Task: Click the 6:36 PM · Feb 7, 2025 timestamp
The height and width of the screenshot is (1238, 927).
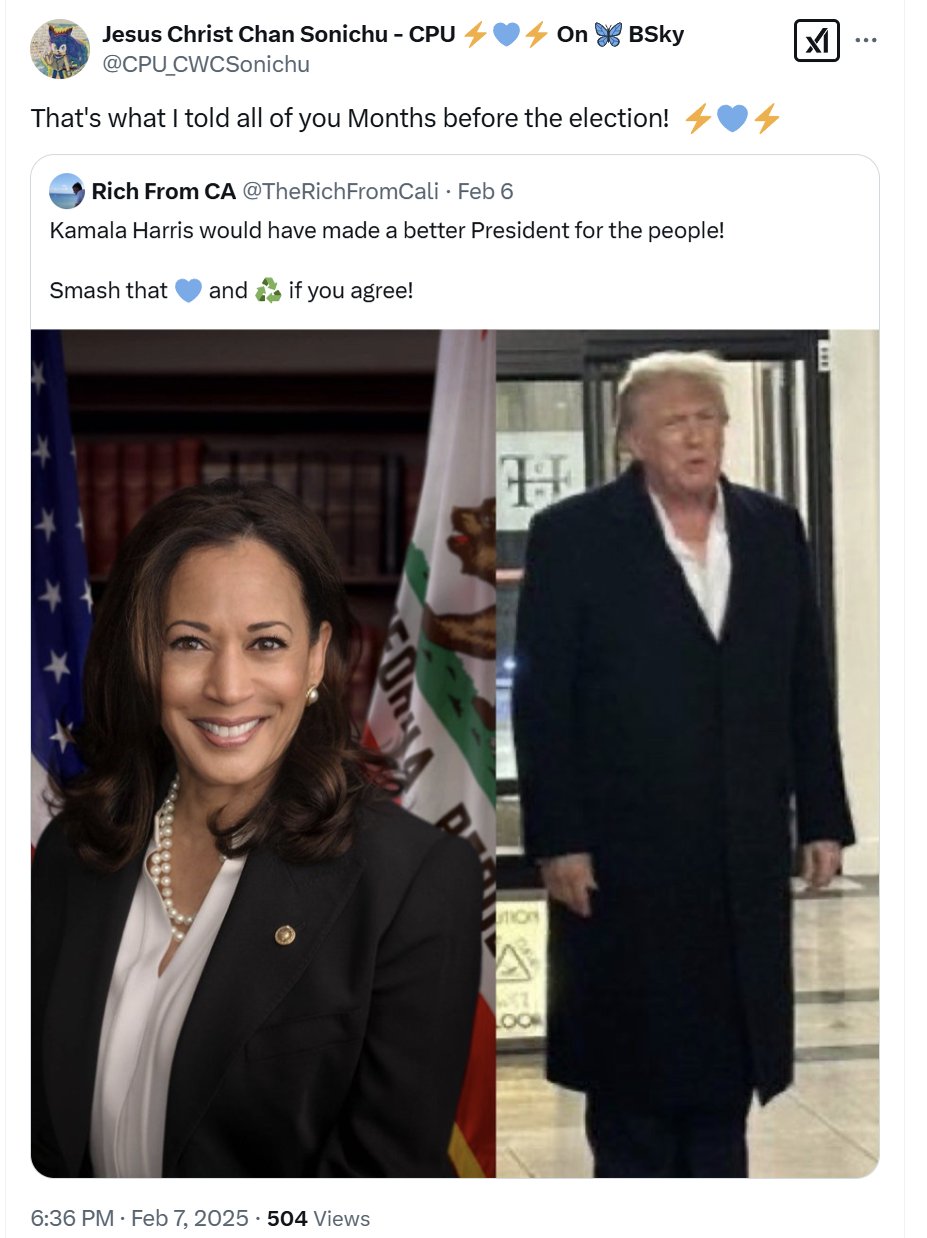Action: (x=140, y=1218)
